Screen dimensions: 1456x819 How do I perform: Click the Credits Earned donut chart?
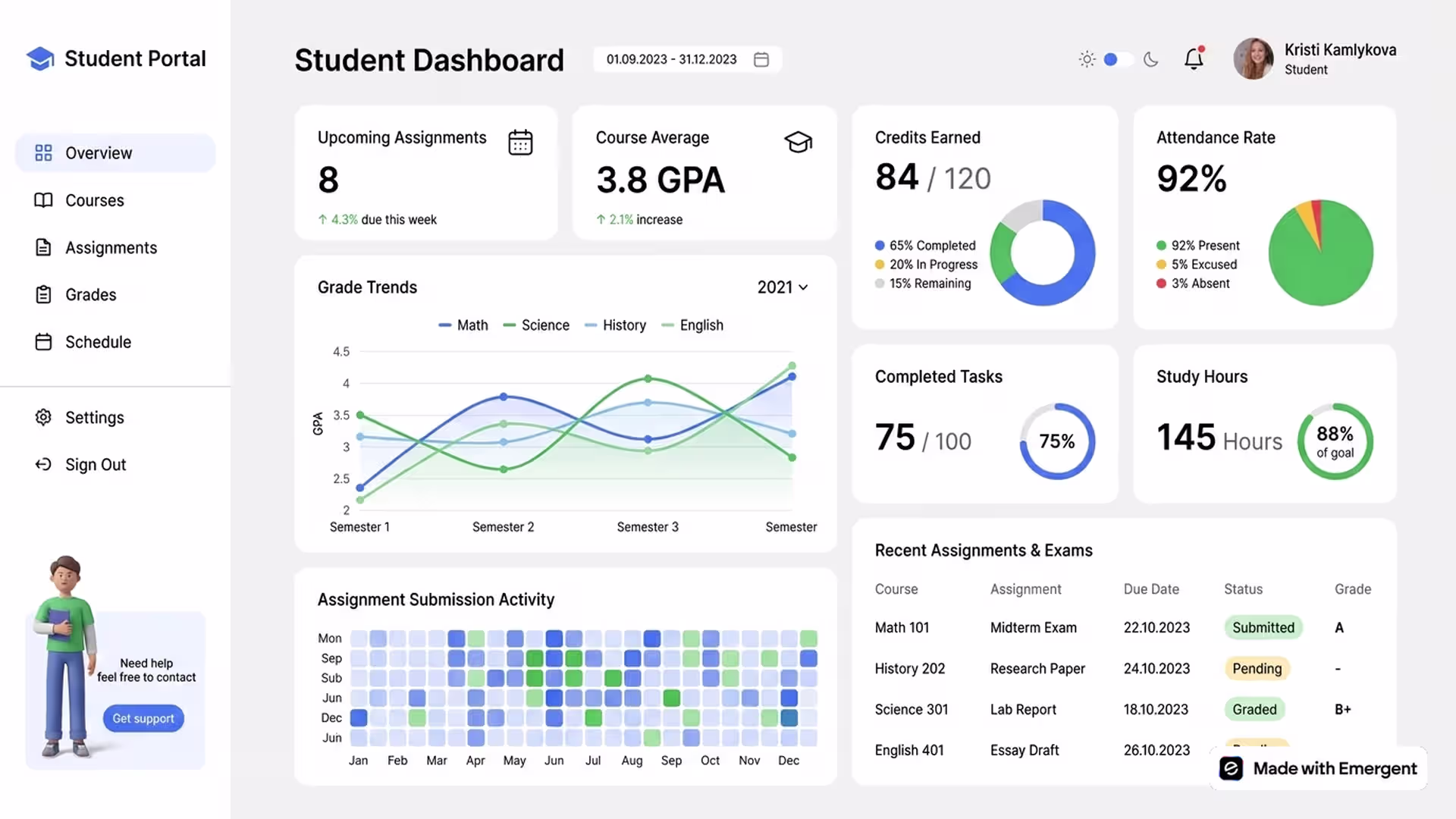[1043, 253]
